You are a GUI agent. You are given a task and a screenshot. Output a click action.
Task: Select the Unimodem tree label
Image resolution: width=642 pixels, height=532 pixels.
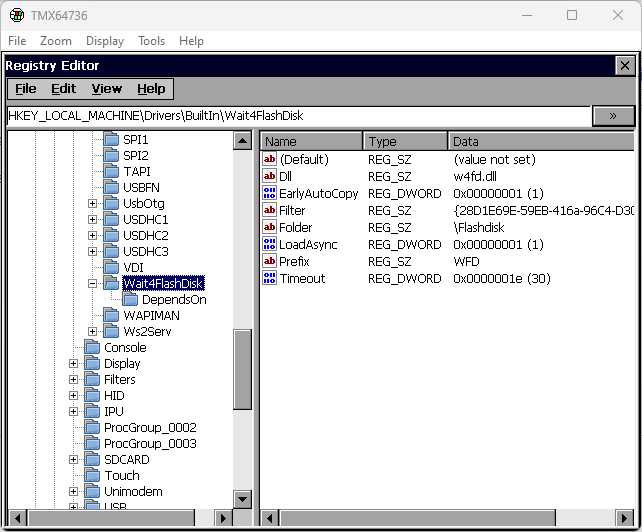pyautogui.click(x=133, y=491)
